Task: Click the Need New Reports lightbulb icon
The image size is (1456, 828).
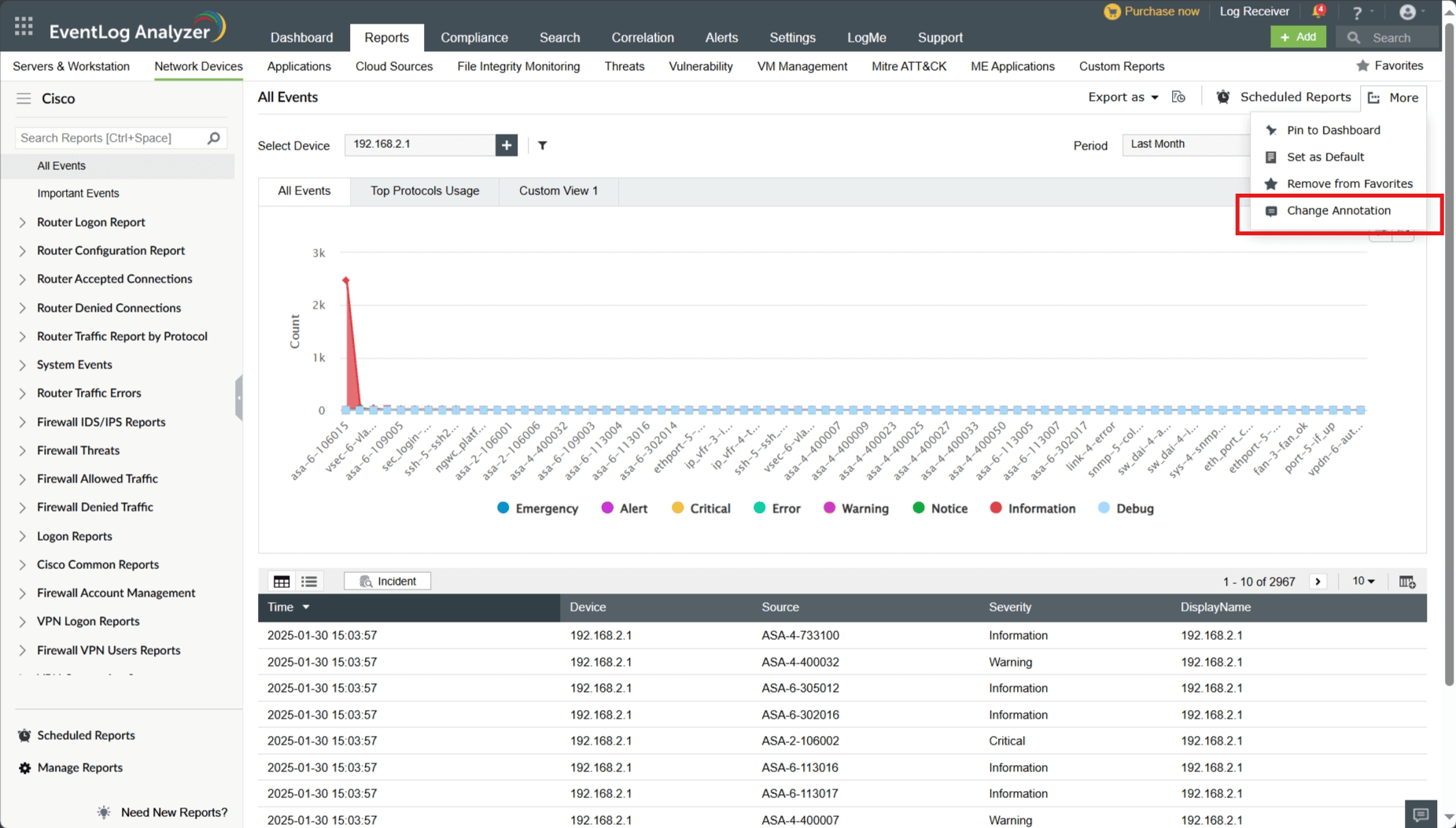Action: (x=104, y=812)
